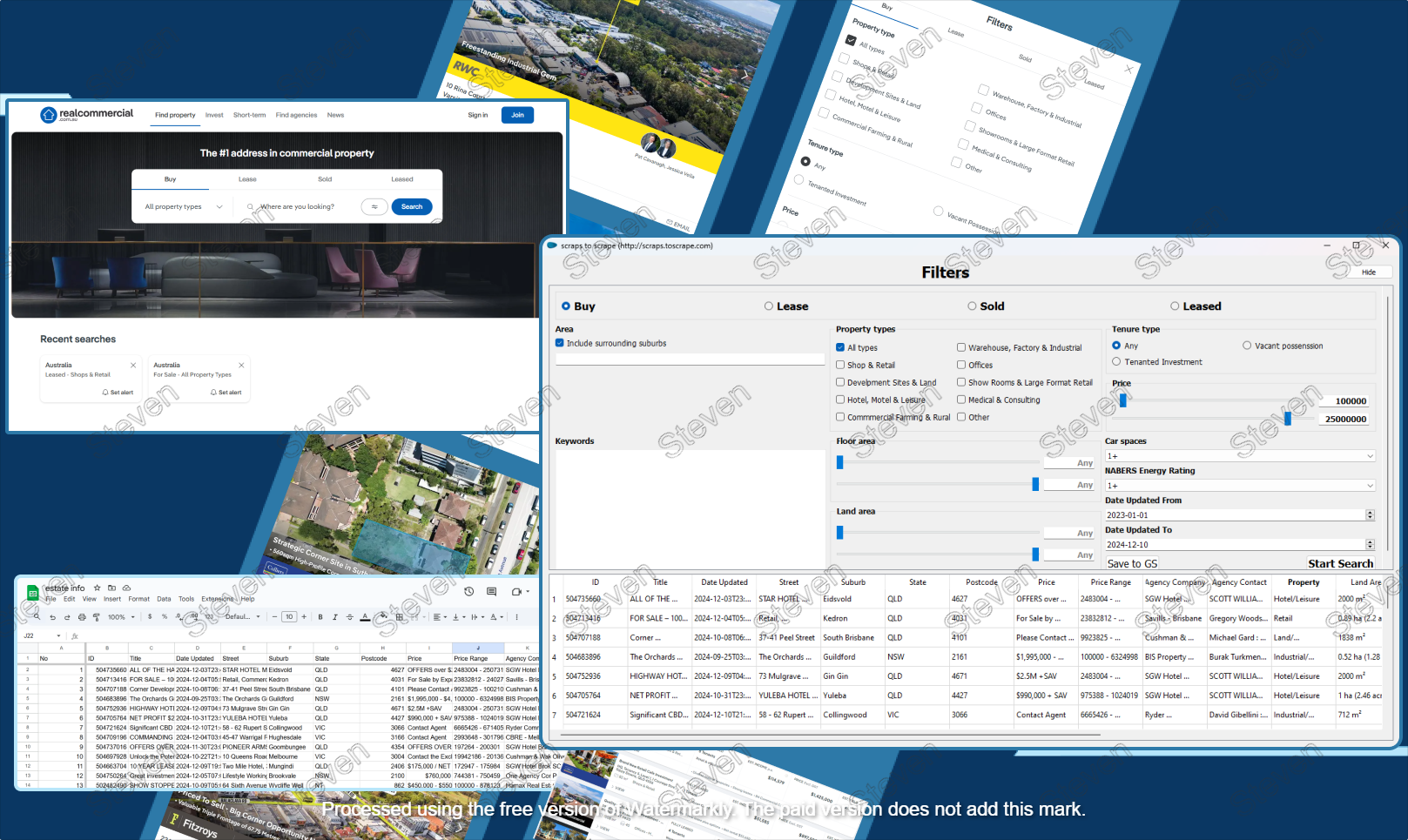Click the Floor area minimum slider handle
Viewport: 1408px width, 840px height.
tap(839, 462)
